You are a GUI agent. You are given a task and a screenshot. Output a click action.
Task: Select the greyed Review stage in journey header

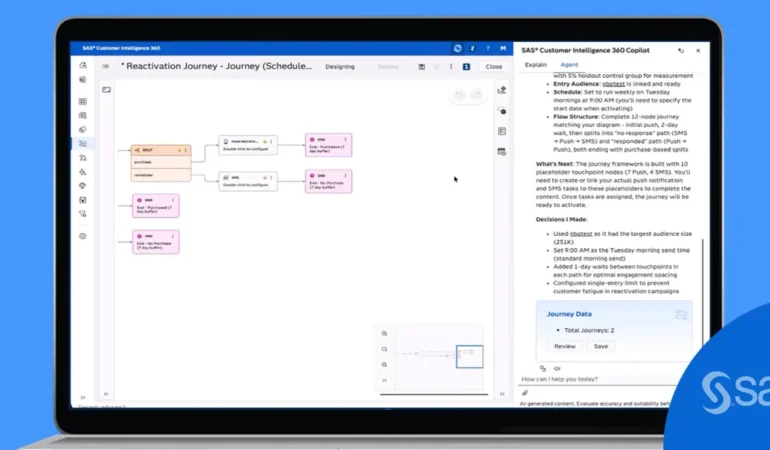pos(388,66)
